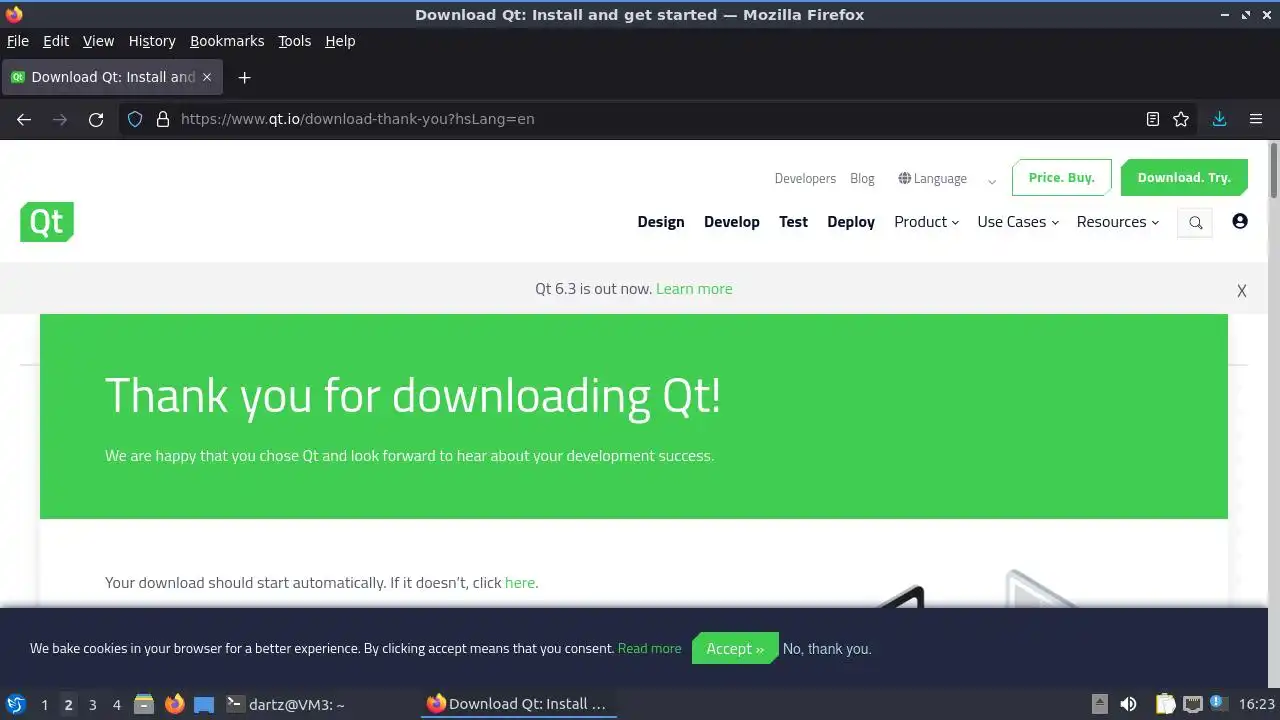Viewport: 1280px width, 720px height.
Task: Click the page vertical scrollbar thumb
Action: tap(1274, 171)
